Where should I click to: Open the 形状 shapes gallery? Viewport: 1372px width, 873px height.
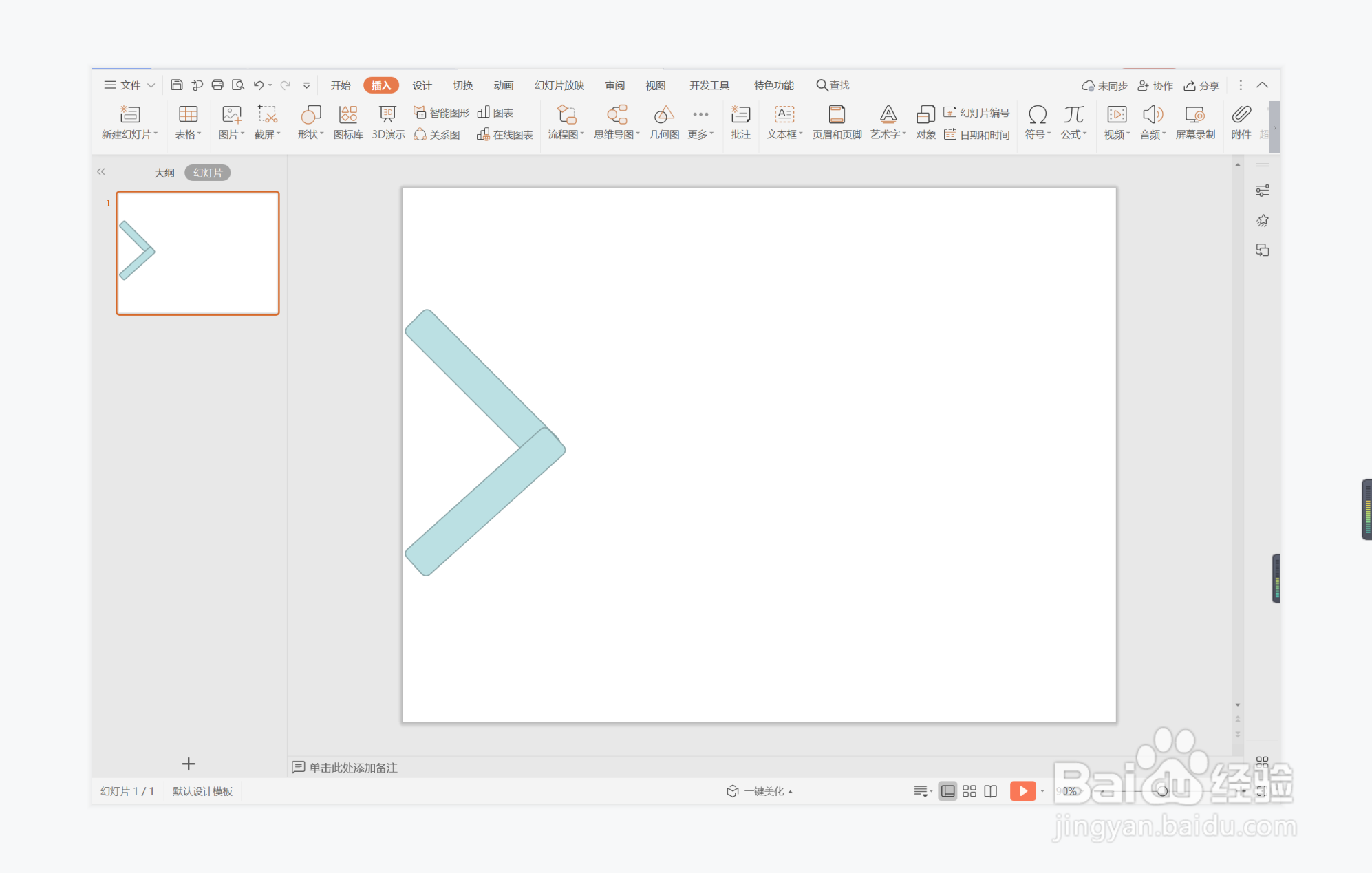point(310,122)
